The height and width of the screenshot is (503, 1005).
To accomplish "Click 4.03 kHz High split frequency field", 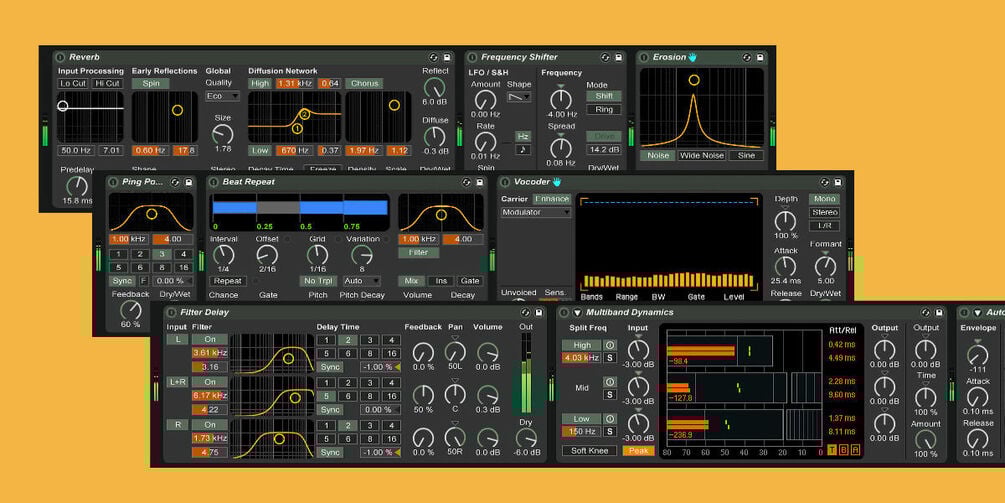I will (581, 358).
